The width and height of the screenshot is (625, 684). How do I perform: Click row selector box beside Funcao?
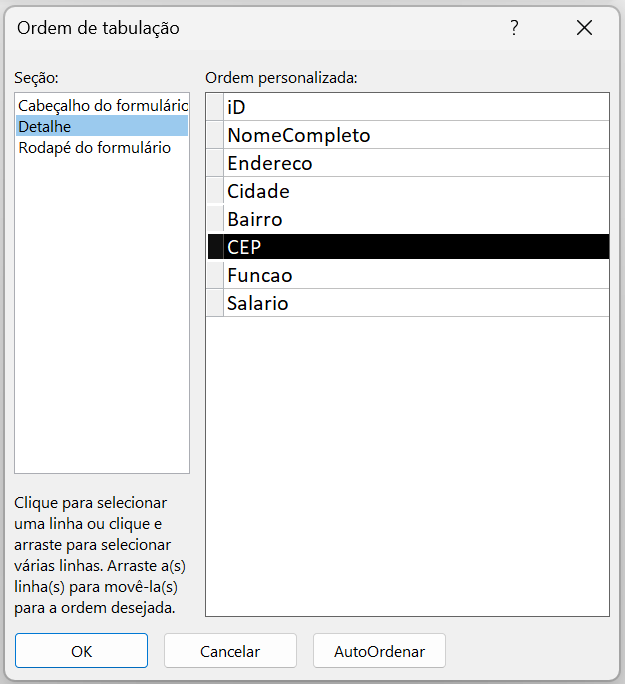pos(215,275)
